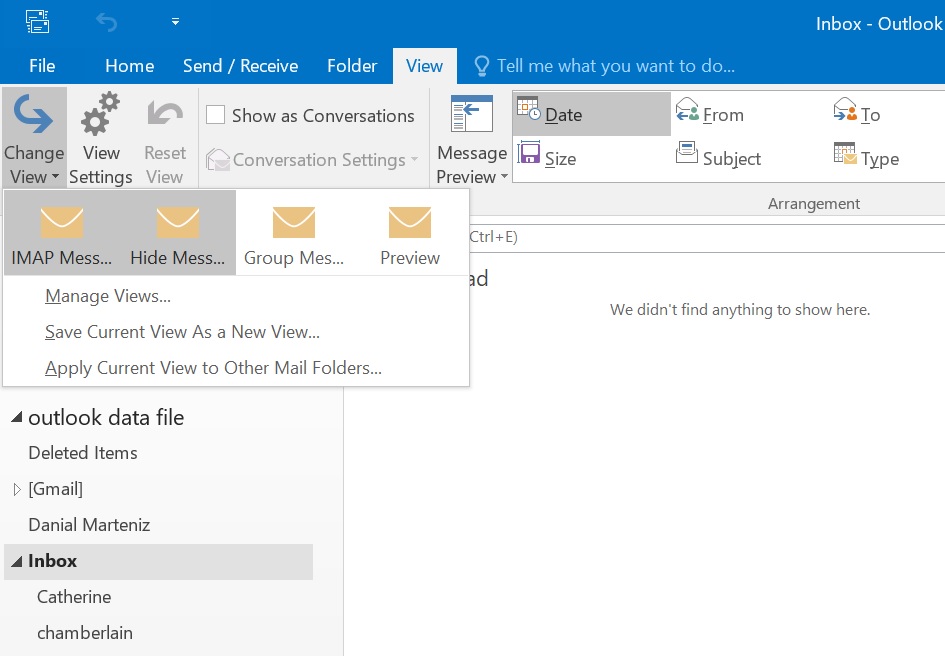Arrange messages by Size
Viewport: 945px width, 656px height.
[x=547, y=158]
